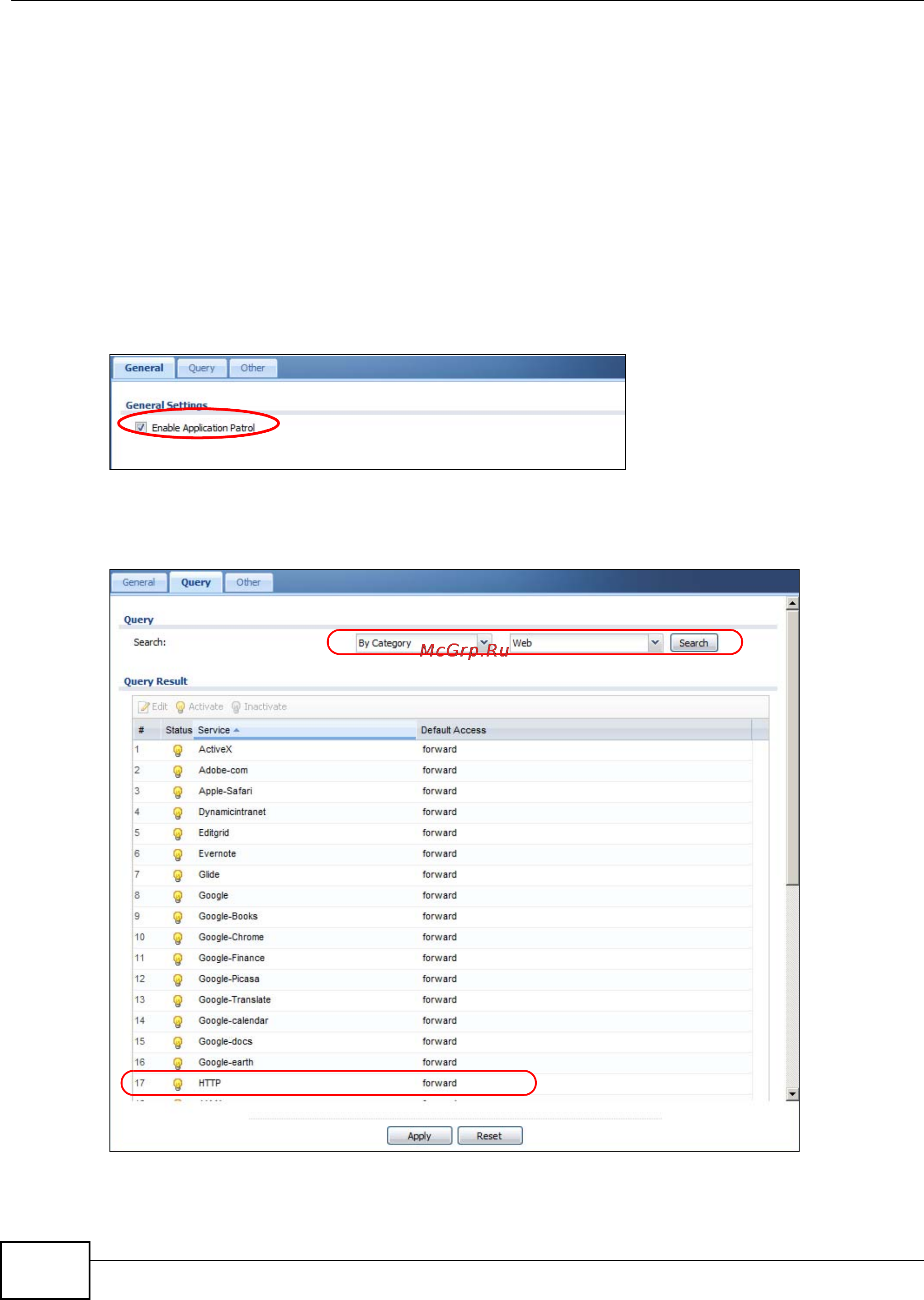
Task: Click status bulb icon for ActiveX row
Action: point(177,750)
